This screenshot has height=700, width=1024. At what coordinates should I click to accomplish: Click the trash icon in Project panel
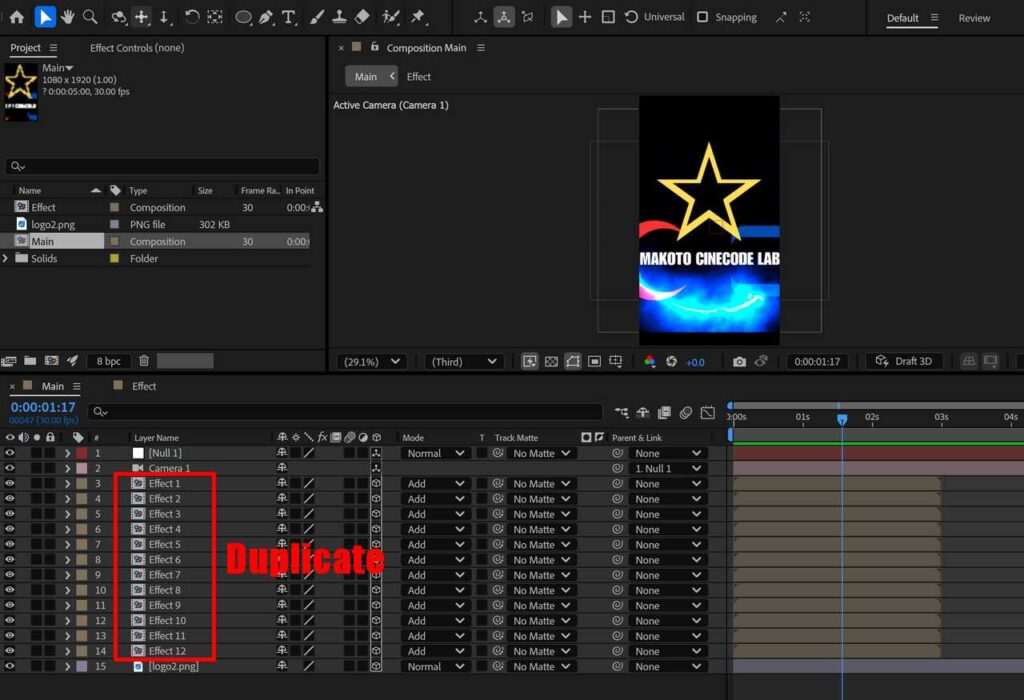coord(144,360)
